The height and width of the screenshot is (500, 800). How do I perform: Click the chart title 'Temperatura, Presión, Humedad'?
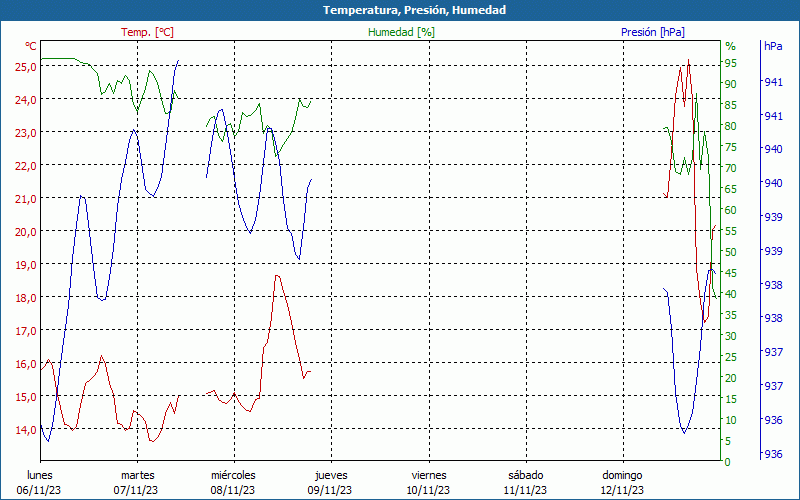(414, 10)
